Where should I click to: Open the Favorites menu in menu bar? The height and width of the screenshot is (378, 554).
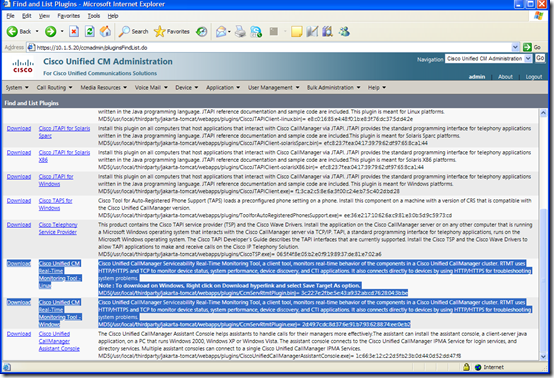(69, 16)
